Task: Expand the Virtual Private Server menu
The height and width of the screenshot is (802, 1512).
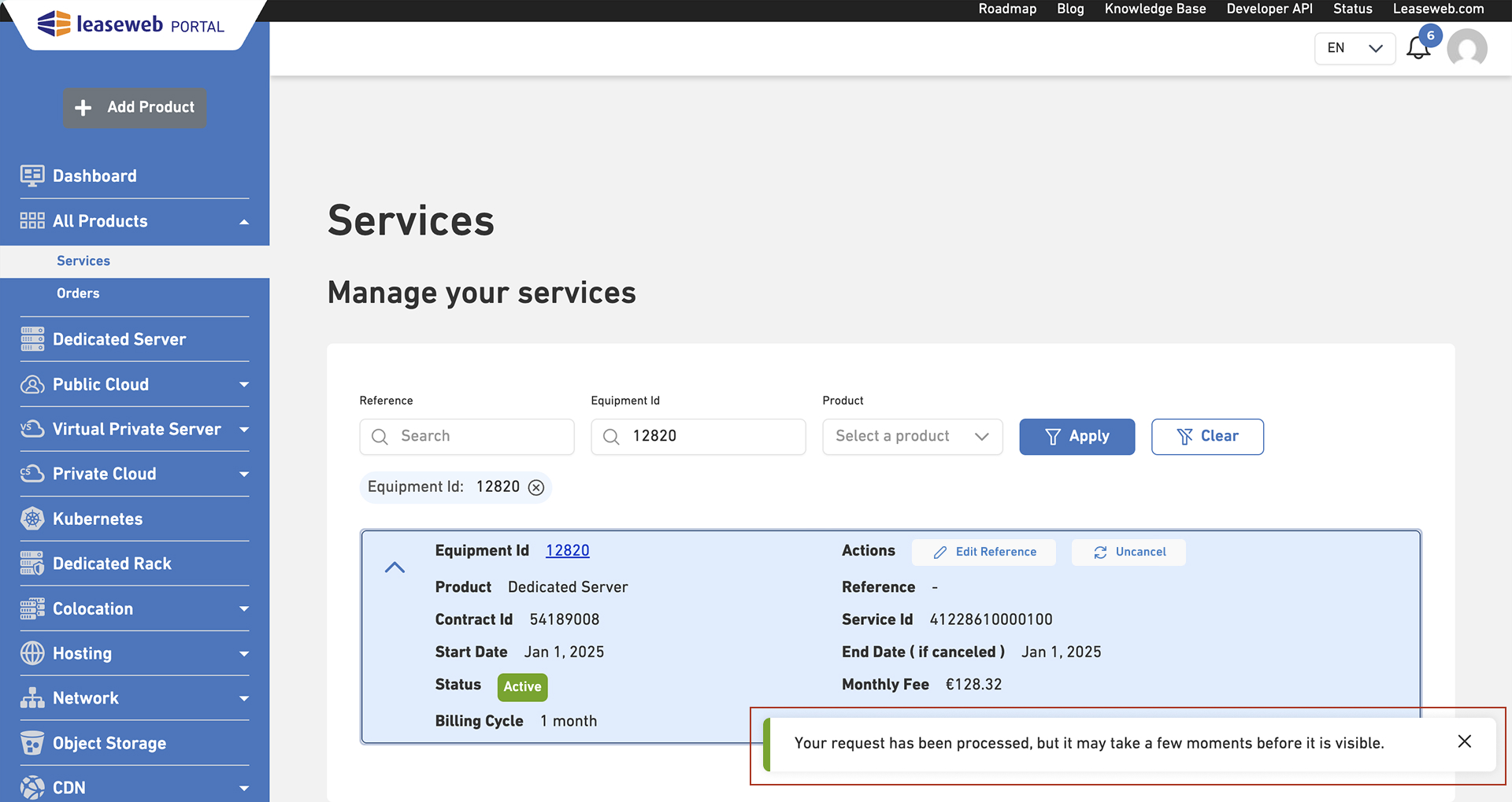Action: pos(244,430)
